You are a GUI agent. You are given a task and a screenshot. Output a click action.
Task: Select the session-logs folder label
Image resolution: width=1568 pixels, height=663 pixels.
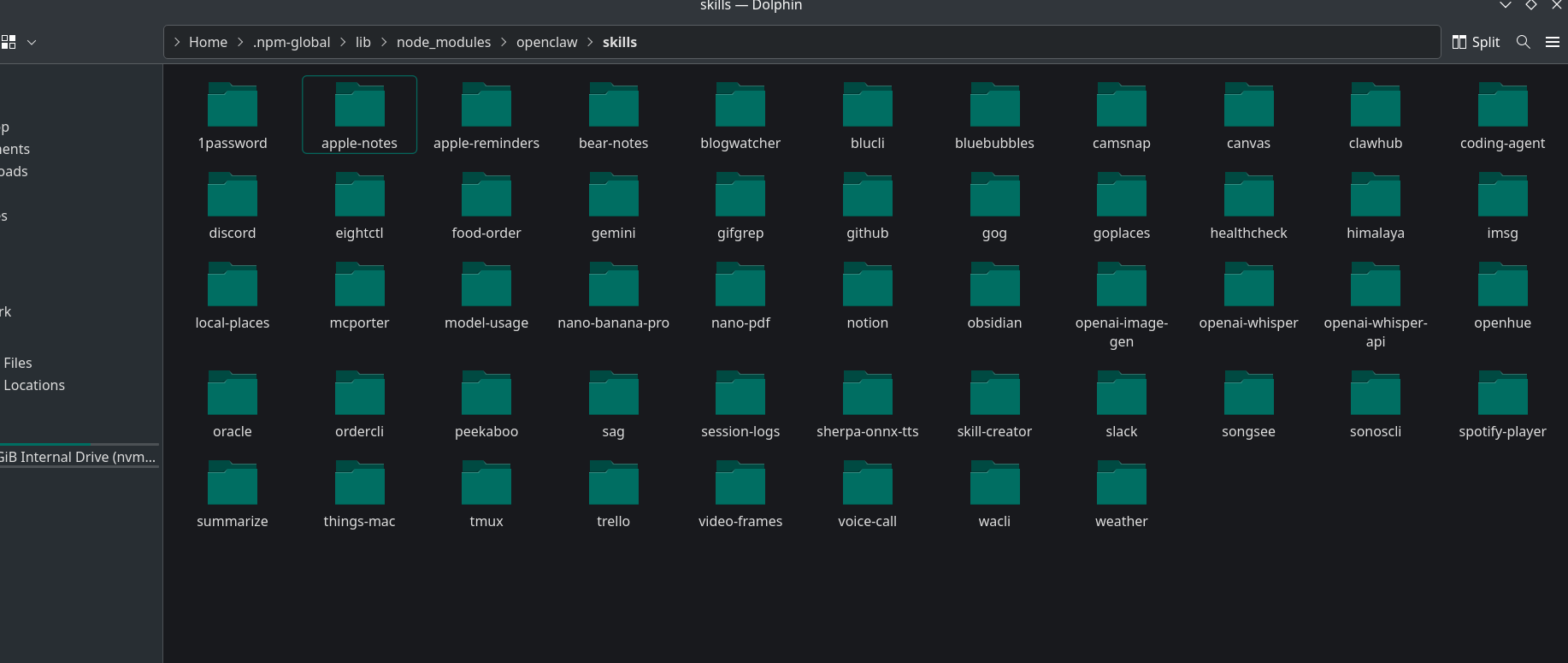point(740,432)
